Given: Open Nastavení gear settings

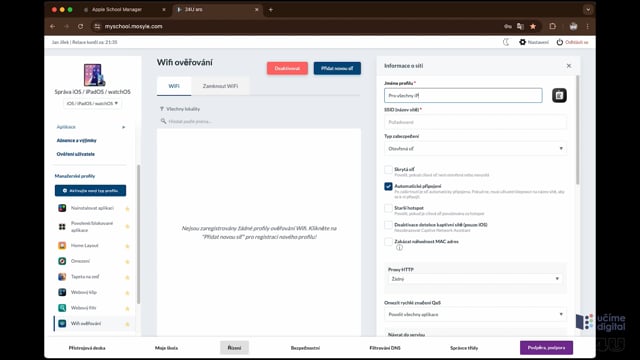Looking at the screenshot, I should (x=522, y=42).
